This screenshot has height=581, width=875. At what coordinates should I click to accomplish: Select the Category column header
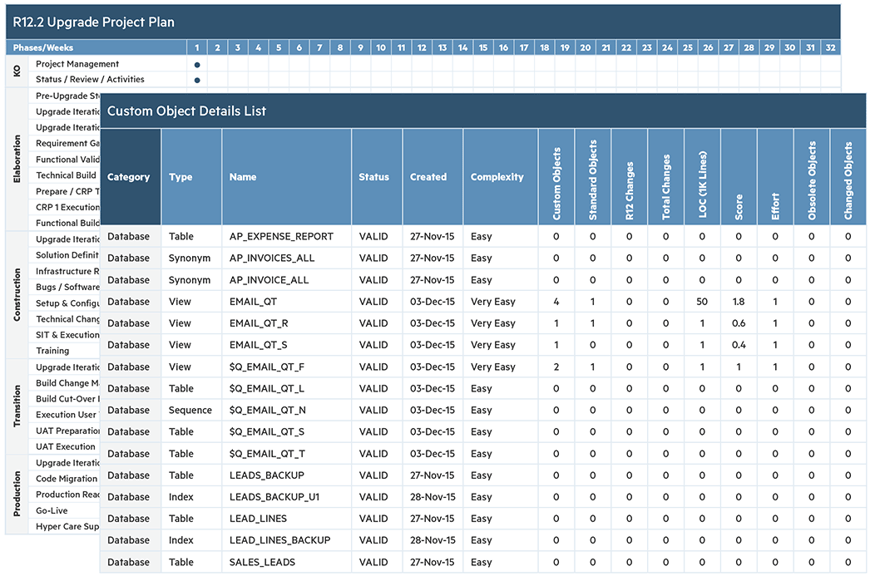click(x=131, y=177)
